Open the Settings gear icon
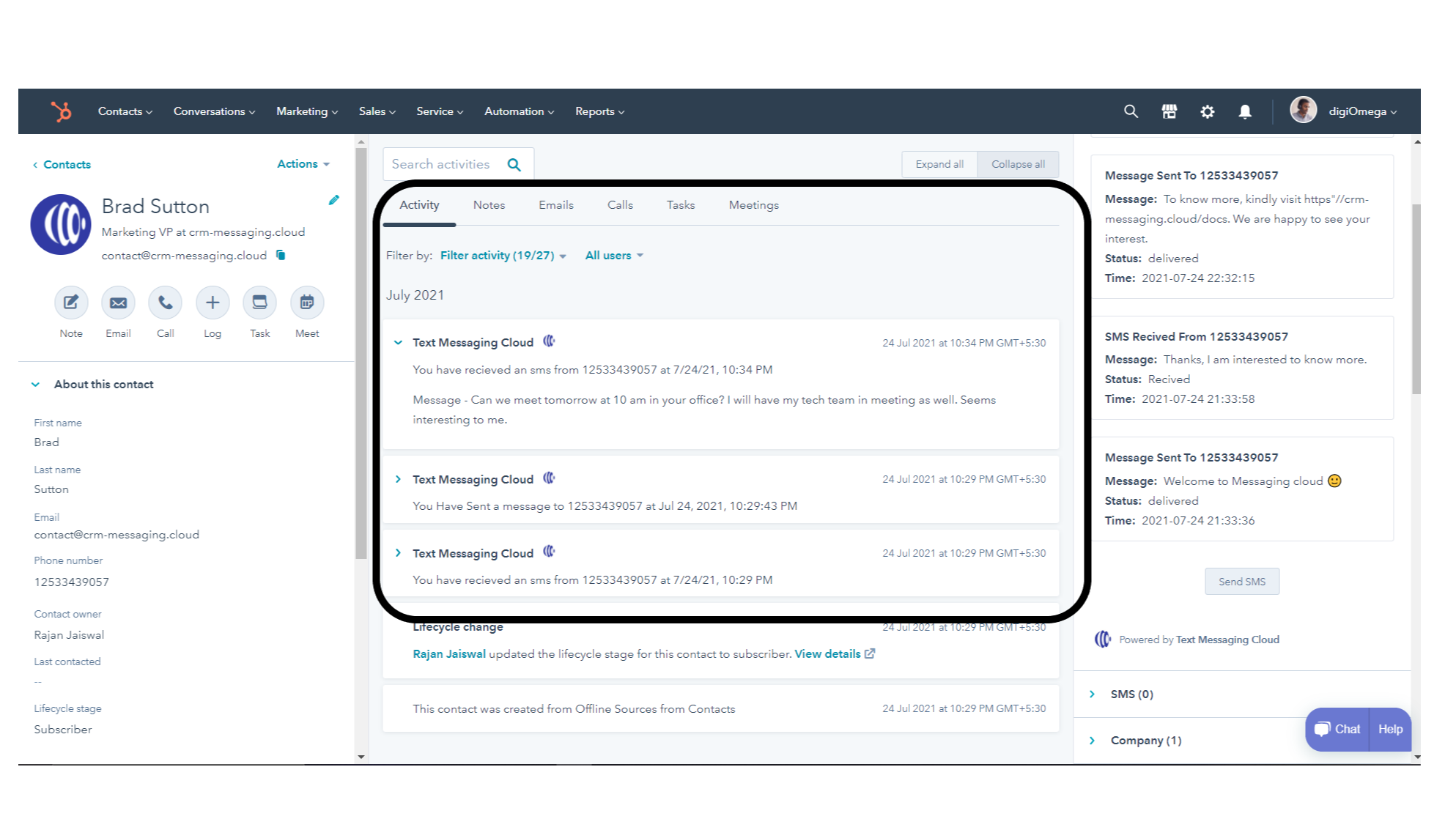 [x=1207, y=111]
